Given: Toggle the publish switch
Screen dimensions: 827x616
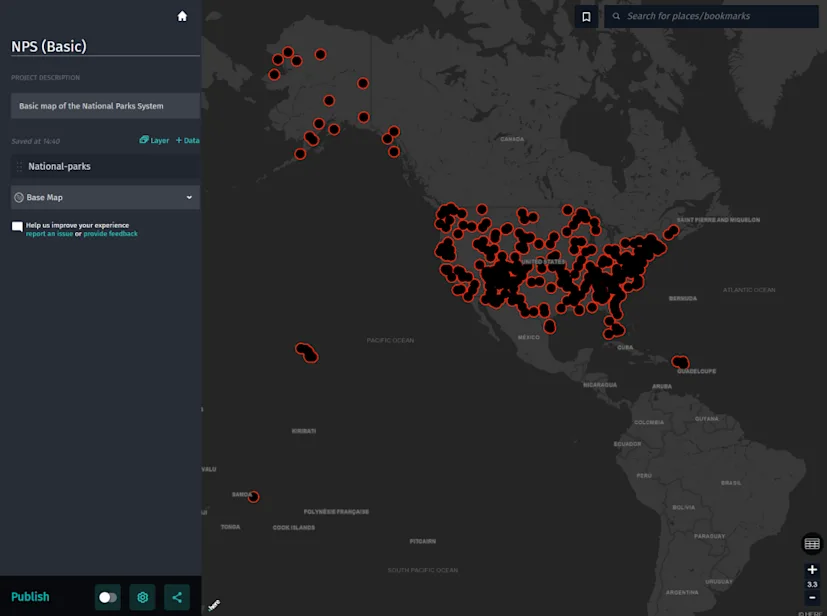Looking at the screenshot, I should [x=108, y=597].
